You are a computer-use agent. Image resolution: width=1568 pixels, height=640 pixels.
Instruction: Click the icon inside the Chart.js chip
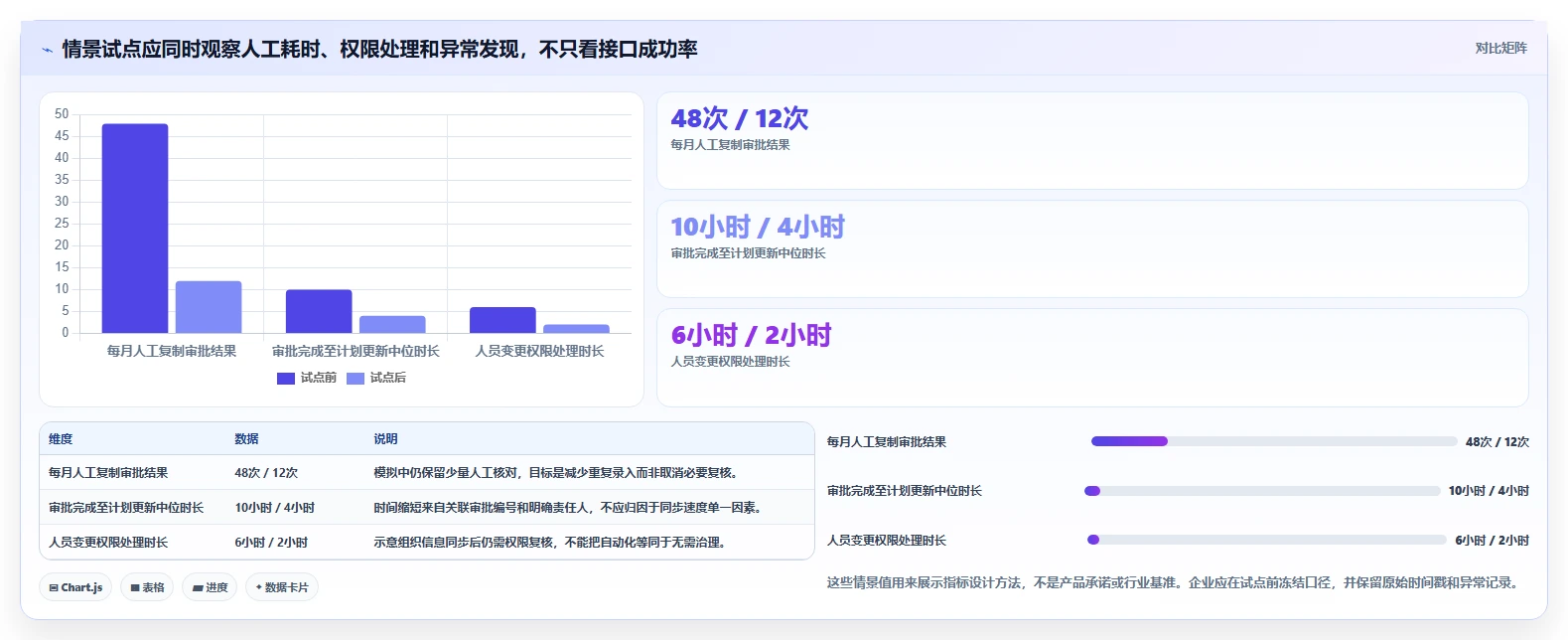54,588
